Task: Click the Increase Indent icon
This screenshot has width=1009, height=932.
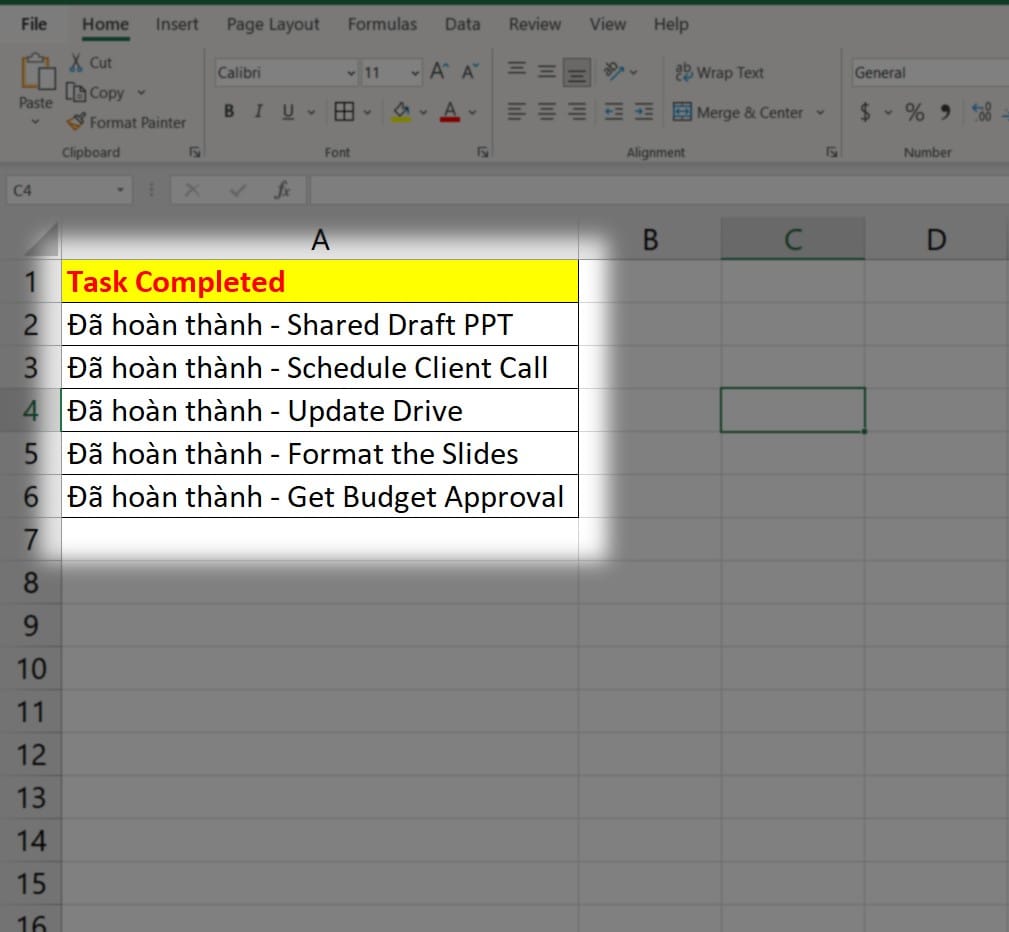Action: coord(644,112)
